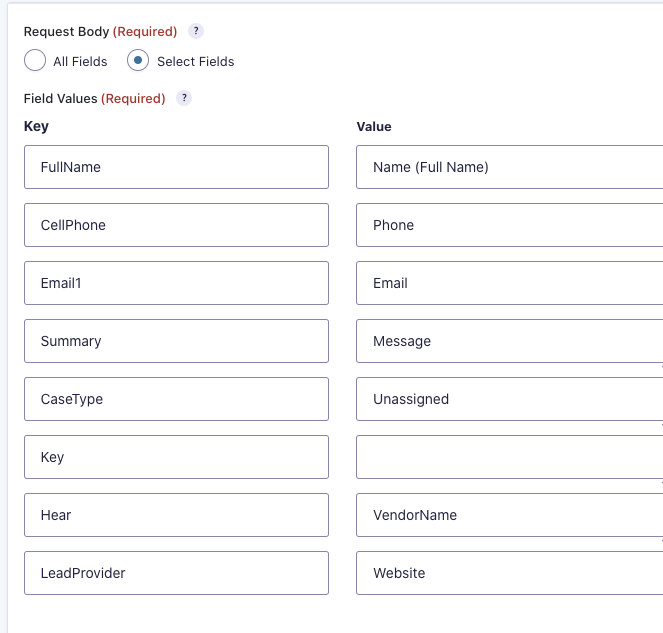Click the Summary key field
This screenshot has height=633, width=663.
click(176, 341)
